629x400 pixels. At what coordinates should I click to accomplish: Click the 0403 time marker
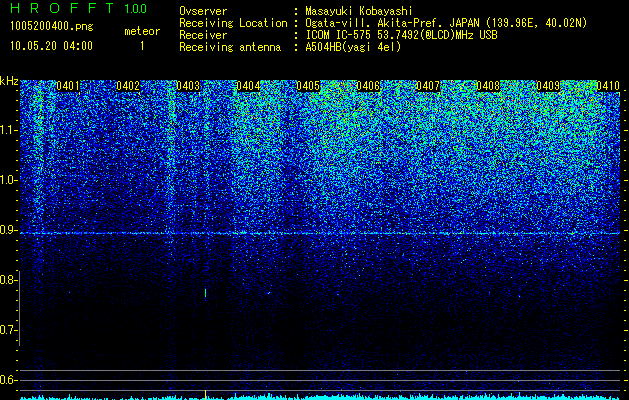point(188,86)
